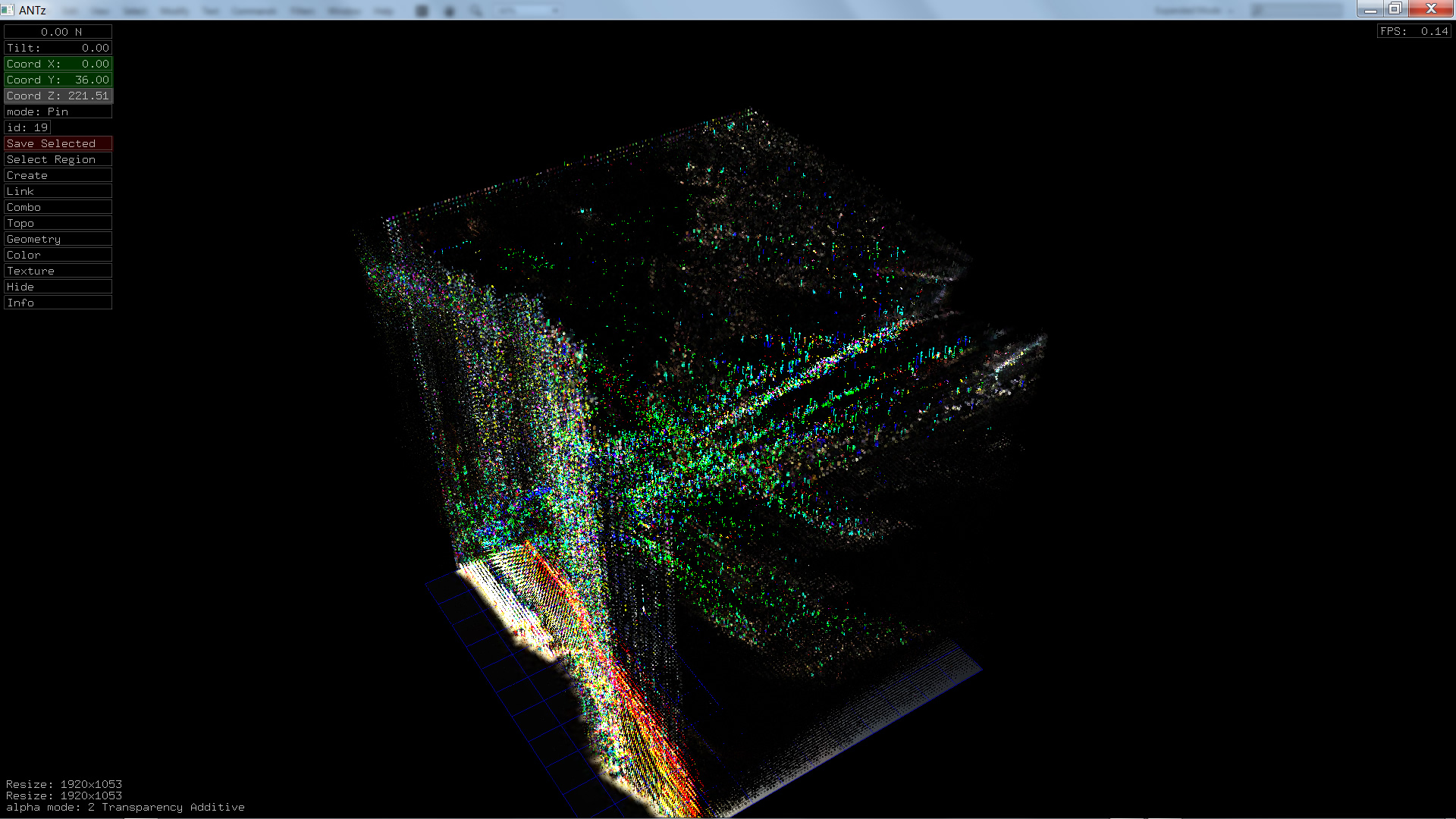Click the ANTz application icon in title bar

(8, 10)
